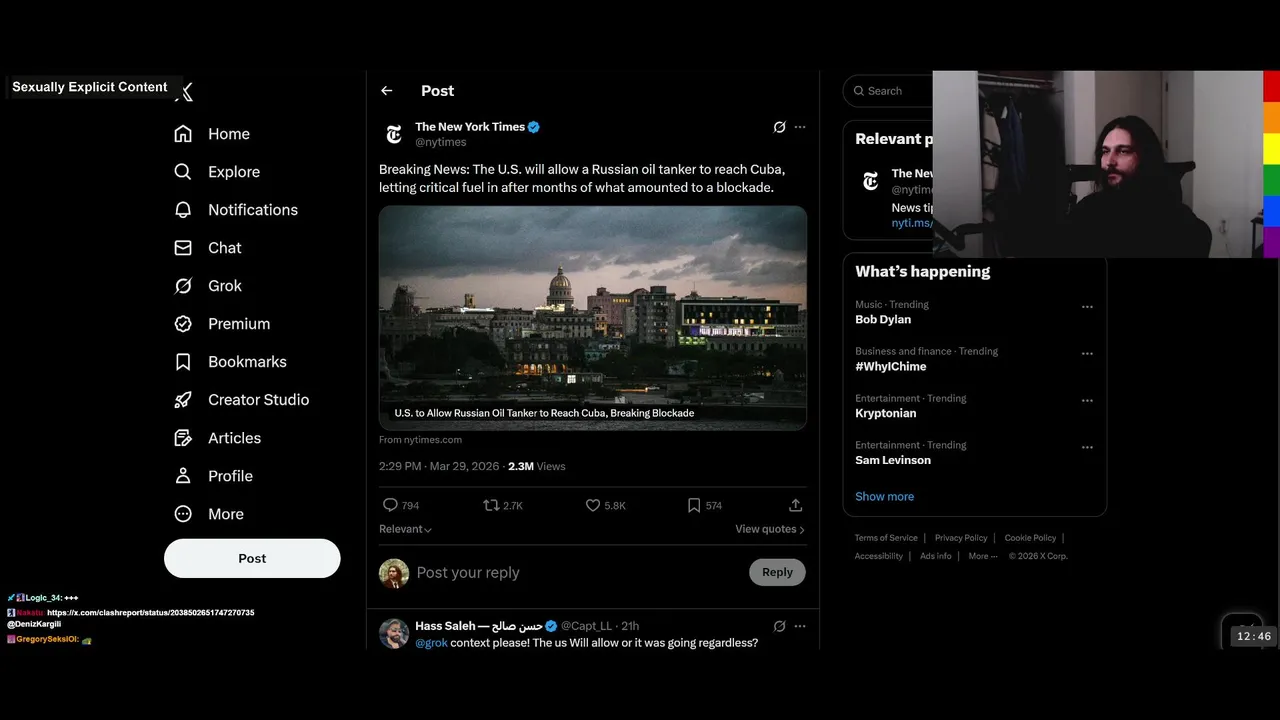
Task: Click the Grok slash-circle icon in sidebar
Action: click(183, 286)
